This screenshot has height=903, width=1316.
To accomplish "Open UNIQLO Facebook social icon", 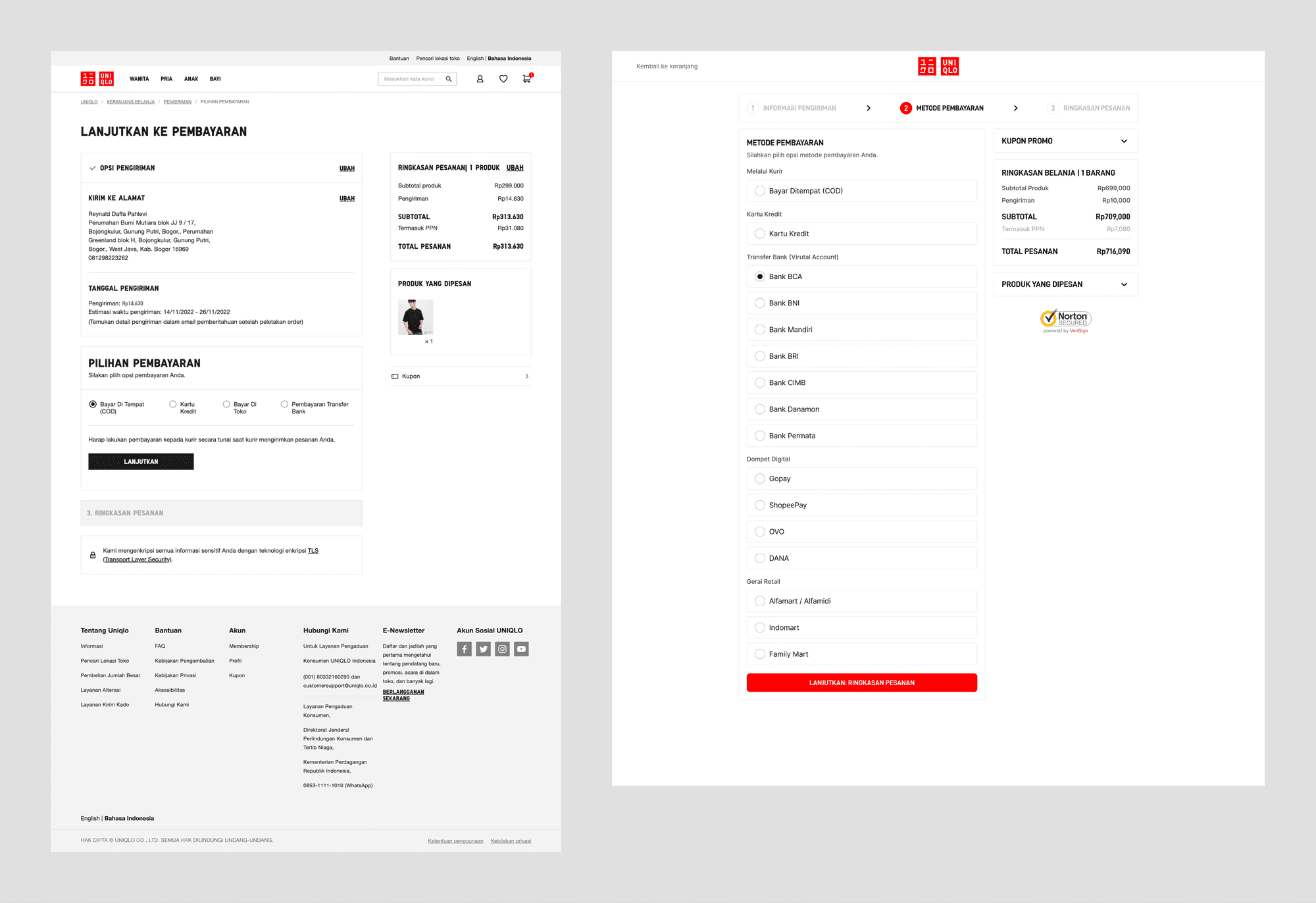I will (x=465, y=649).
